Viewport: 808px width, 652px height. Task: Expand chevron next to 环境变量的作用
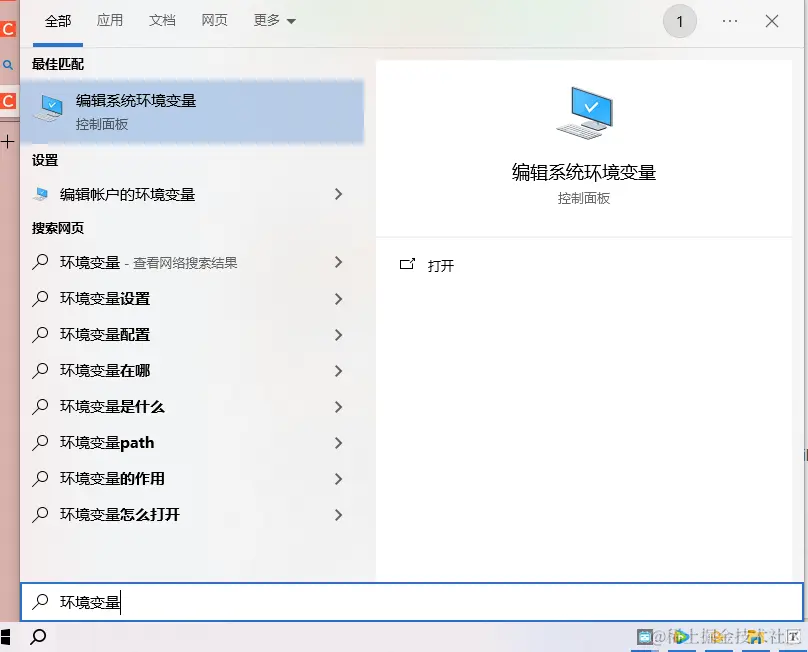tap(339, 479)
